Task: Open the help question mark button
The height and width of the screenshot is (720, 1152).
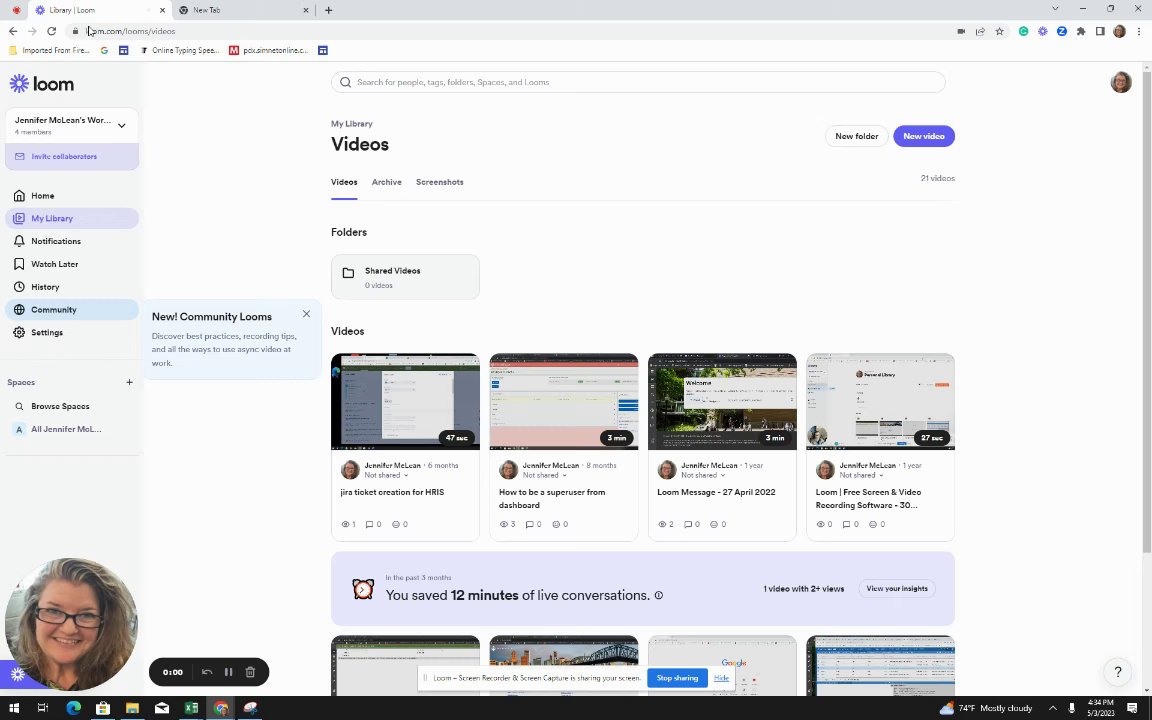Action: click(x=1117, y=672)
